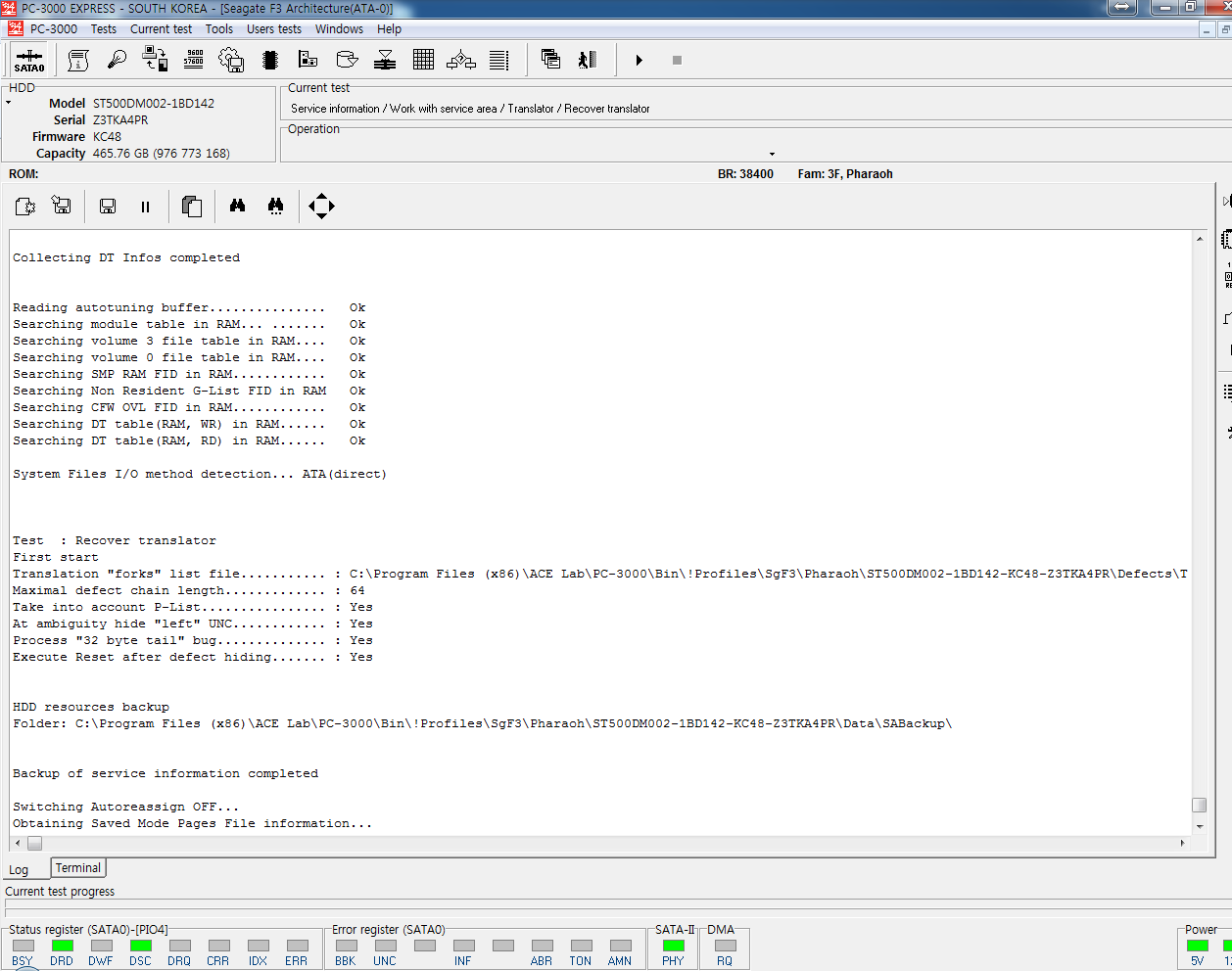1232x971 pixels.
Task: Click the green DSC status indicator
Action: [x=140, y=946]
